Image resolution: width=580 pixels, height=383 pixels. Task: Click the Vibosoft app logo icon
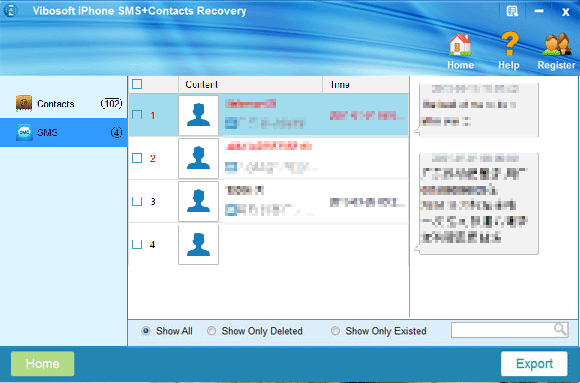pos(10,10)
